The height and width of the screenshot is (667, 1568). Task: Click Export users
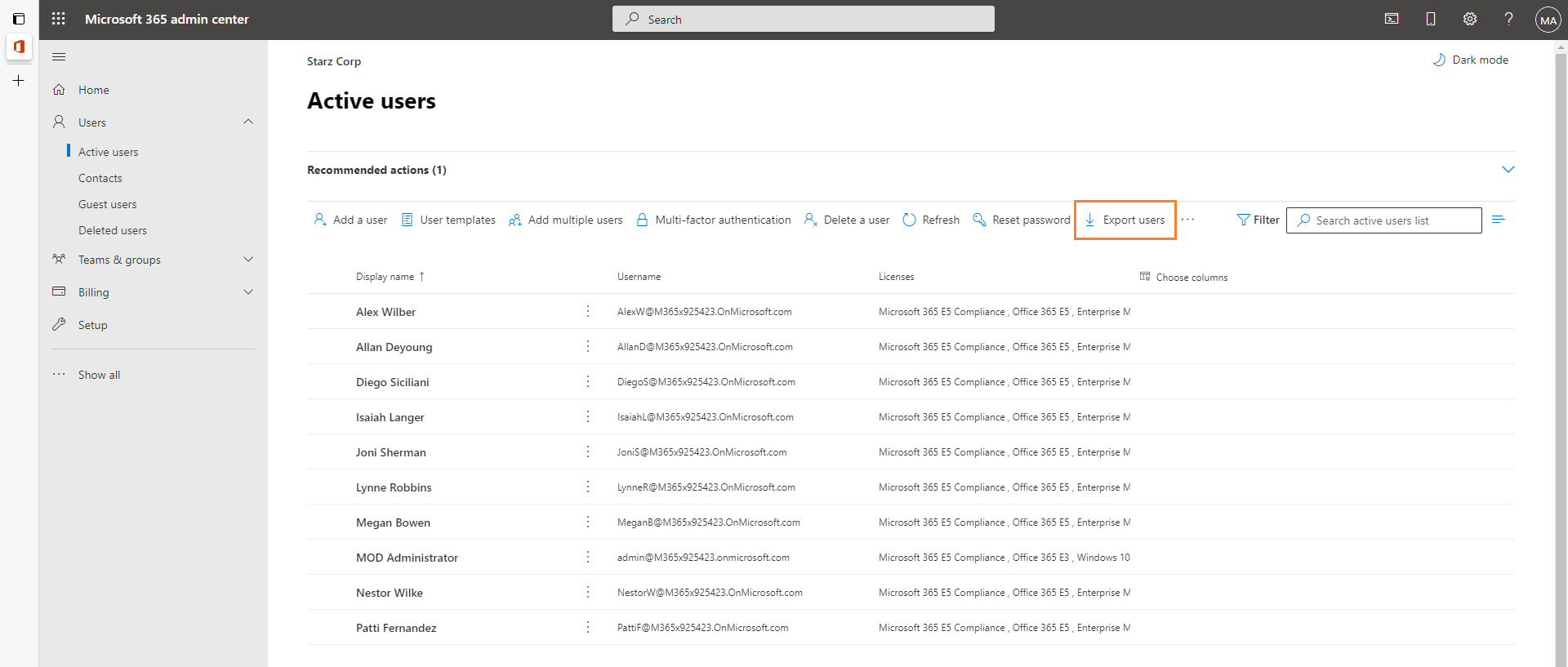tap(1125, 220)
